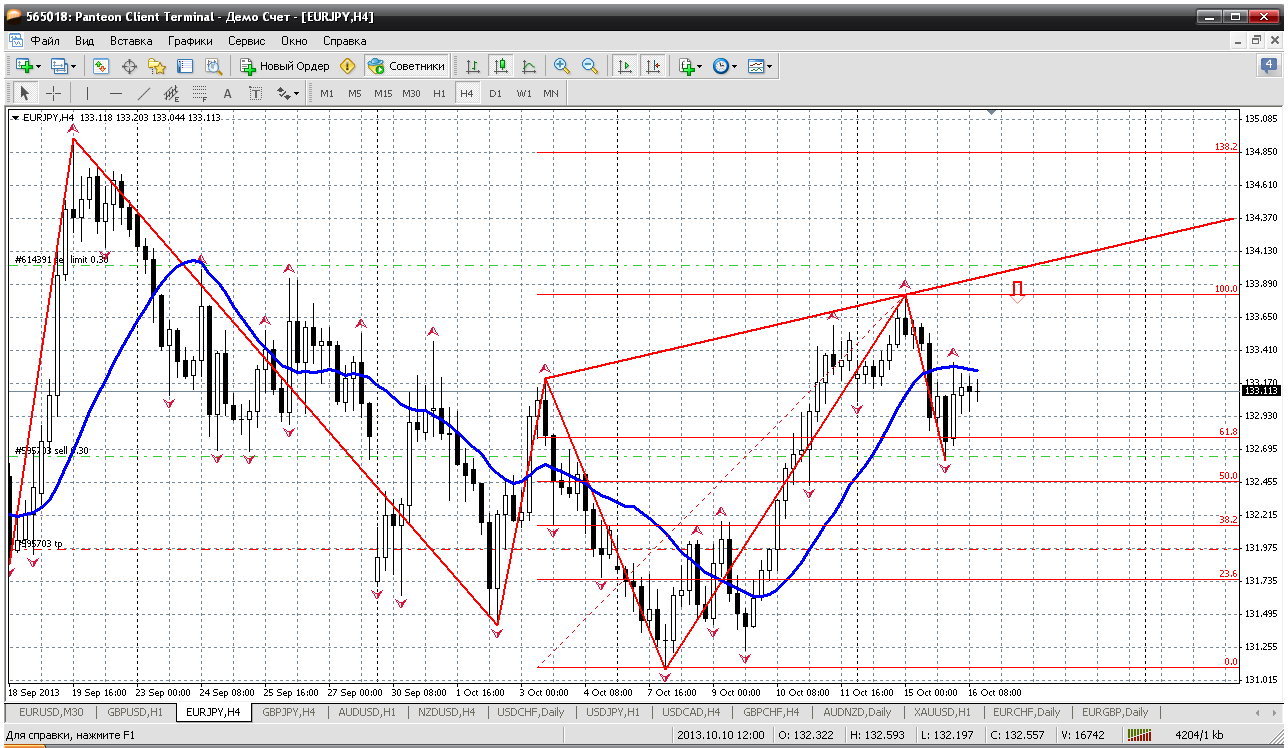Viewport: 1288px width, 748px height.
Task: Expand the Arrows objects dropdown arrow
Action: point(297,94)
